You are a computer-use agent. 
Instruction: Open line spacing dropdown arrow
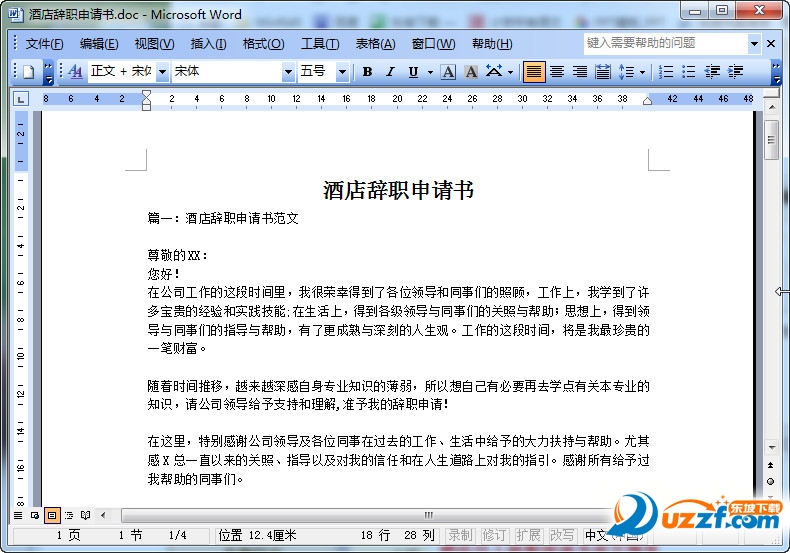642,72
